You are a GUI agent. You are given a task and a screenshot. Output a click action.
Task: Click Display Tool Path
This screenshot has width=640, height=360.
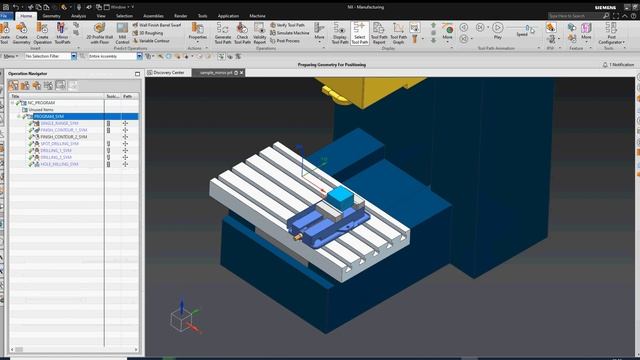340,33
